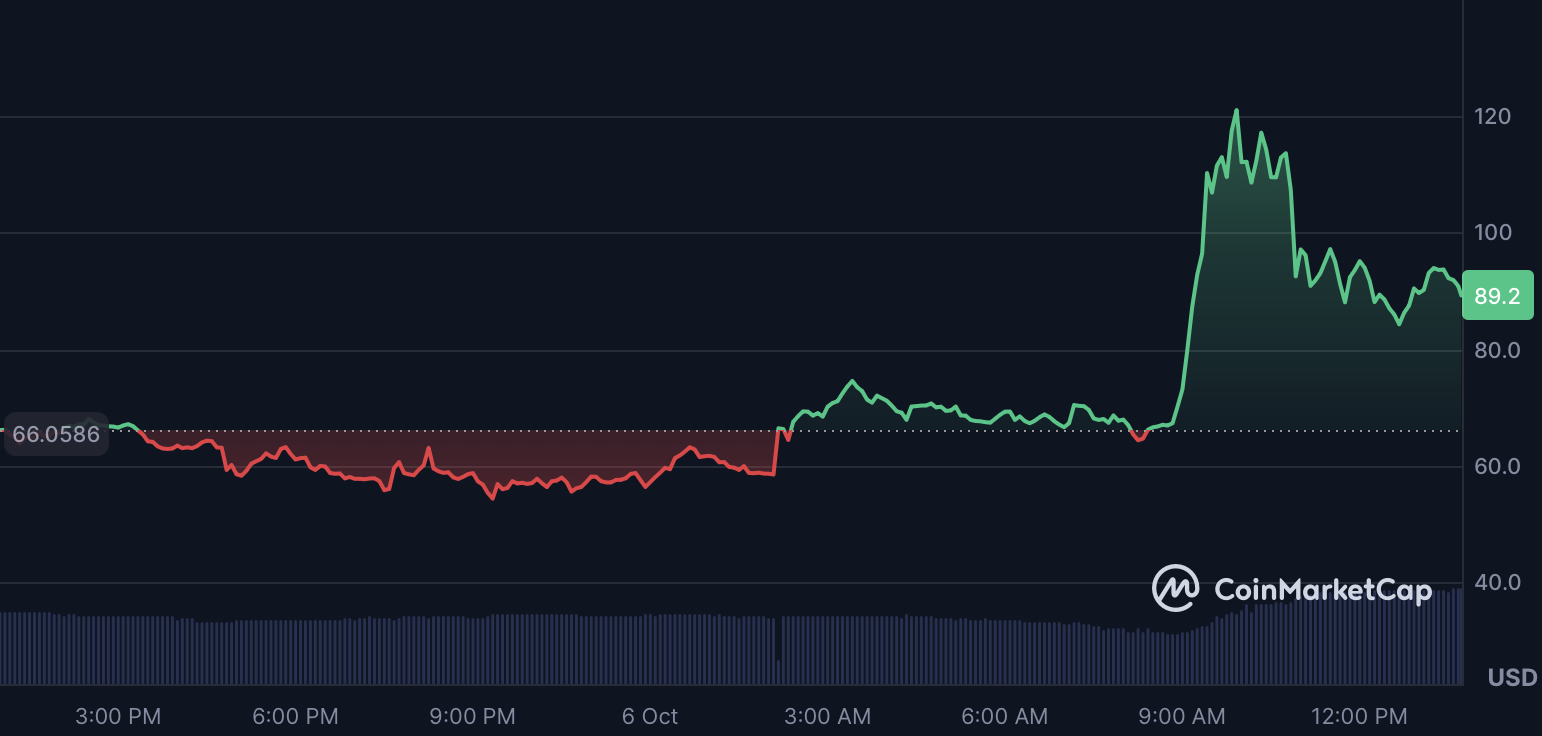Click the highest green peak of the price line
The height and width of the screenshot is (736, 1542).
click(1237, 110)
